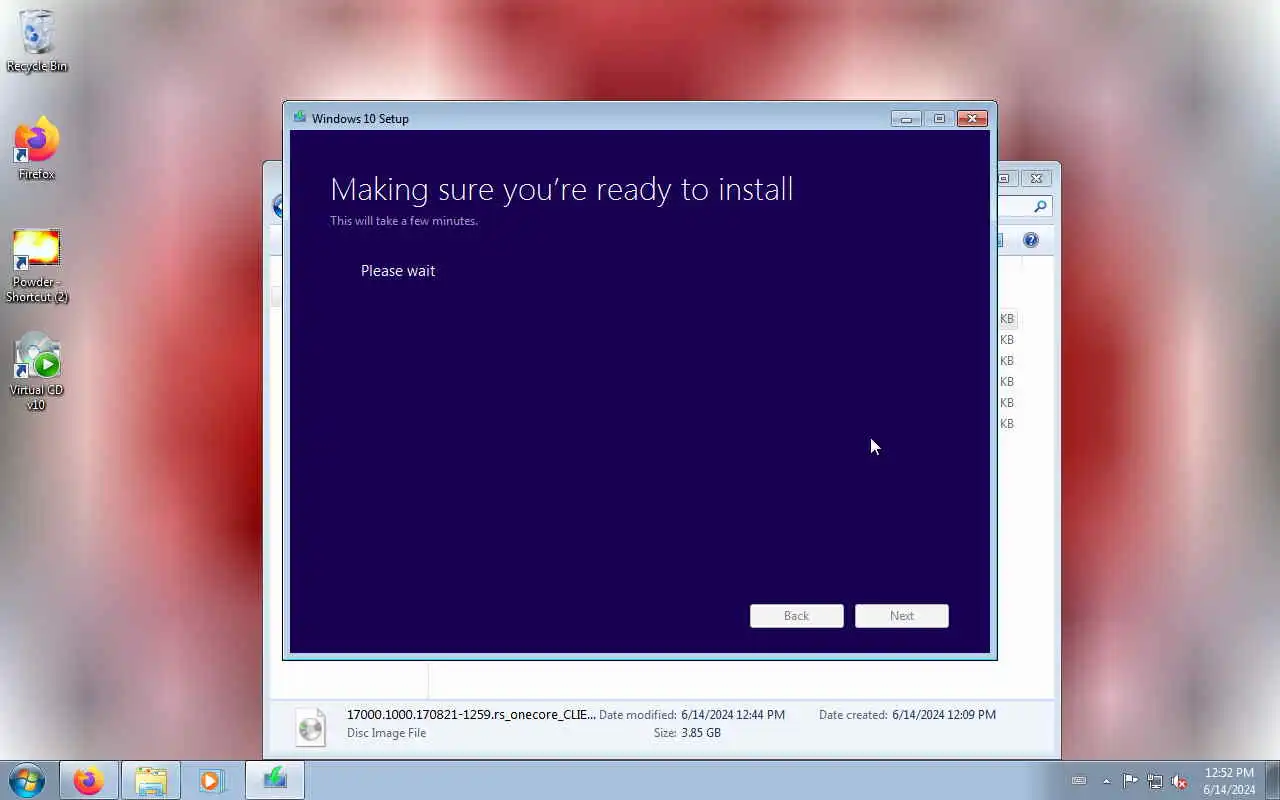Select the Windows 10 Setup taskbar button
The width and height of the screenshot is (1280, 800).
click(x=275, y=780)
